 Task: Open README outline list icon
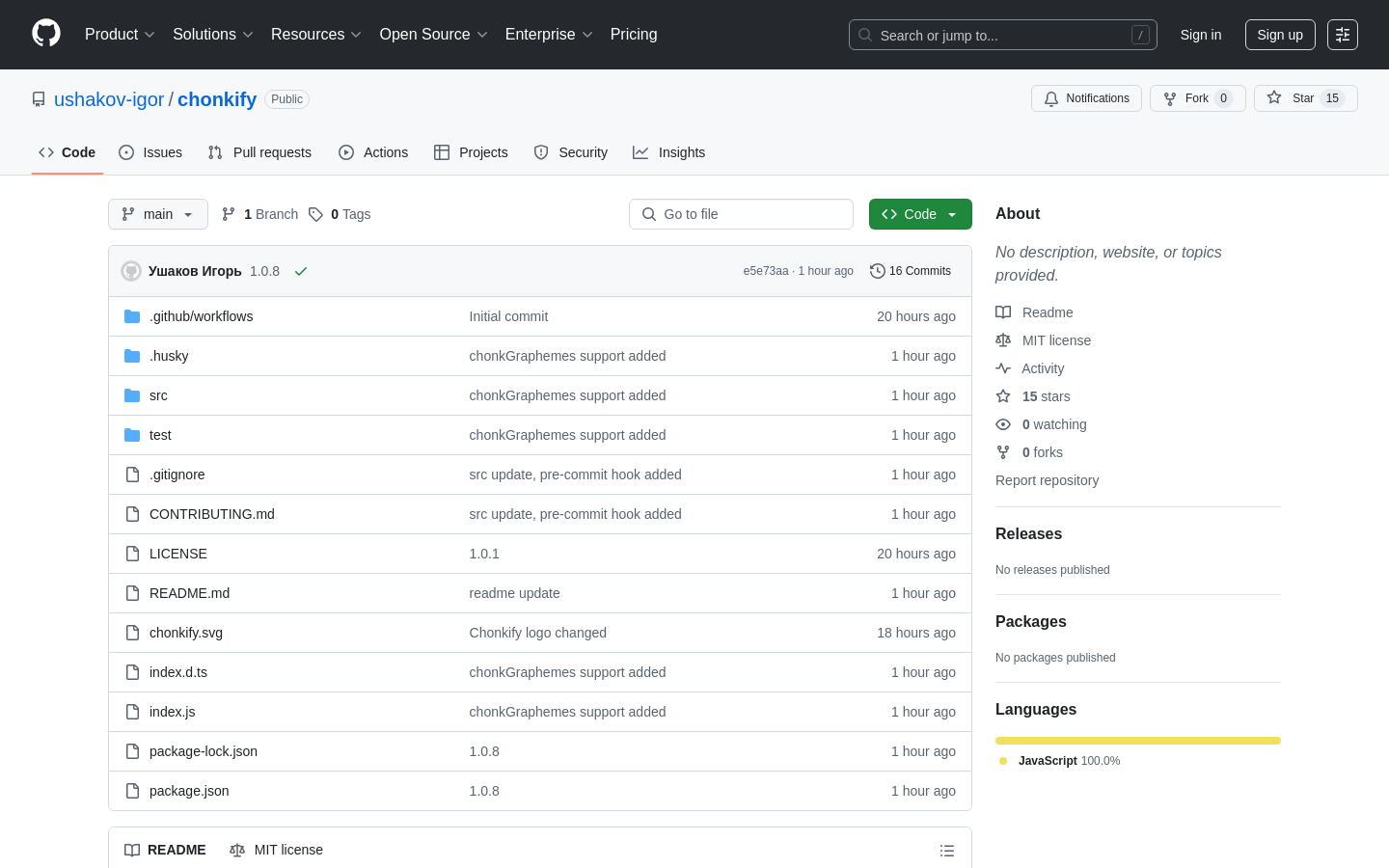(x=947, y=851)
